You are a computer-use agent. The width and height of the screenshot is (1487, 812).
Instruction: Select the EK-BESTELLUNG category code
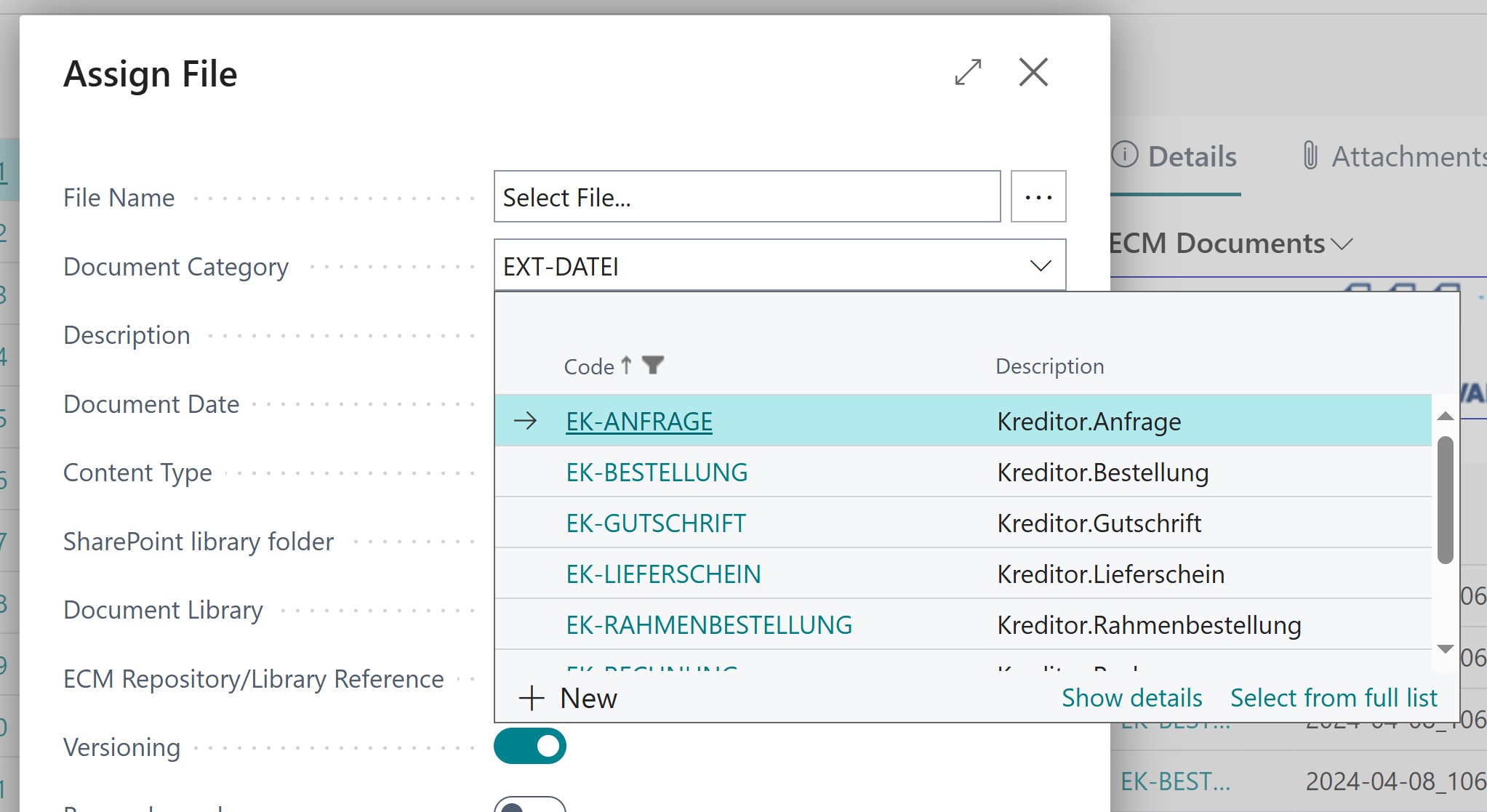click(x=657, y=473)
